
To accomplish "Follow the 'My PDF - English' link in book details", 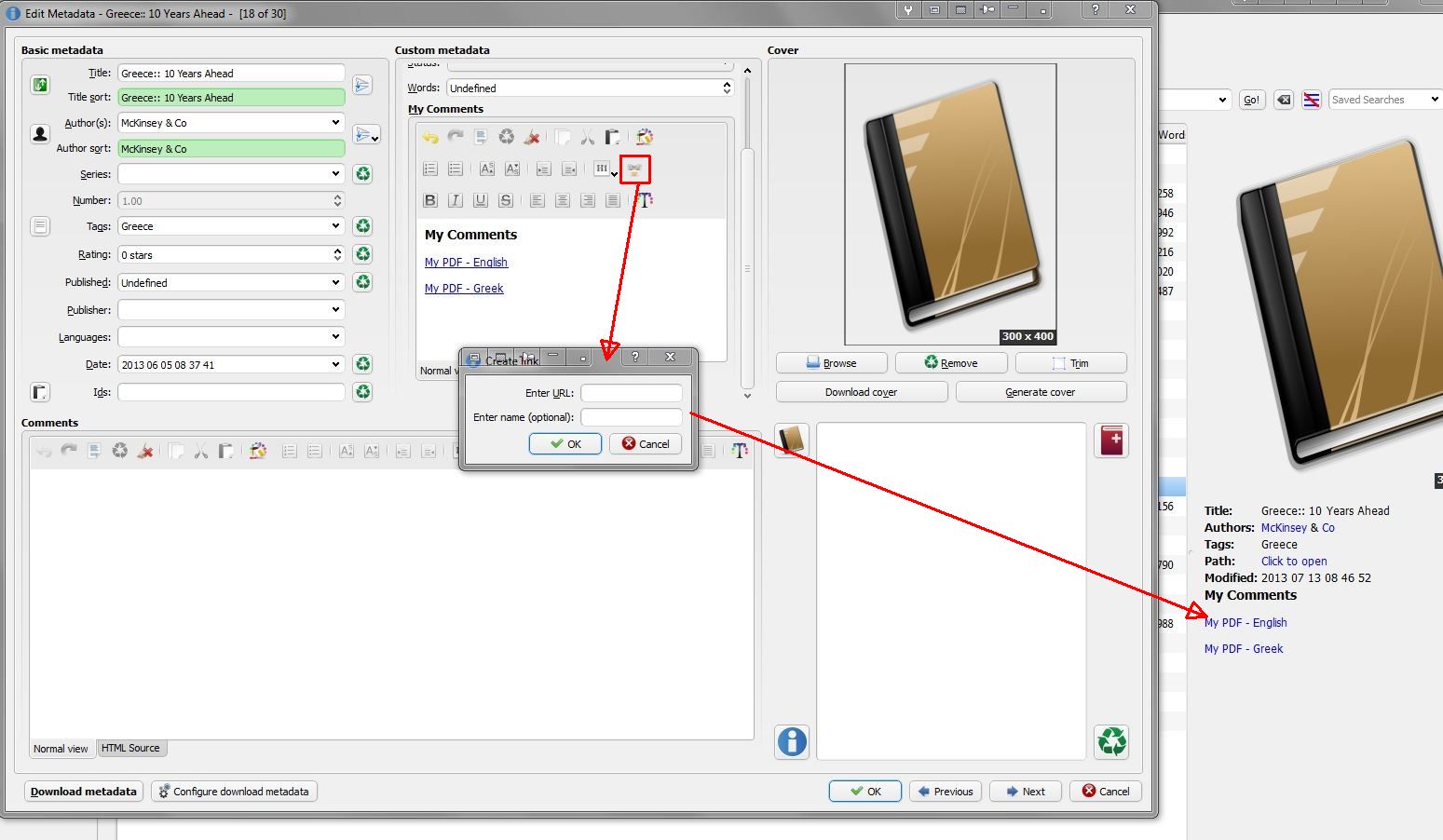I will [x=1246, y=623].
